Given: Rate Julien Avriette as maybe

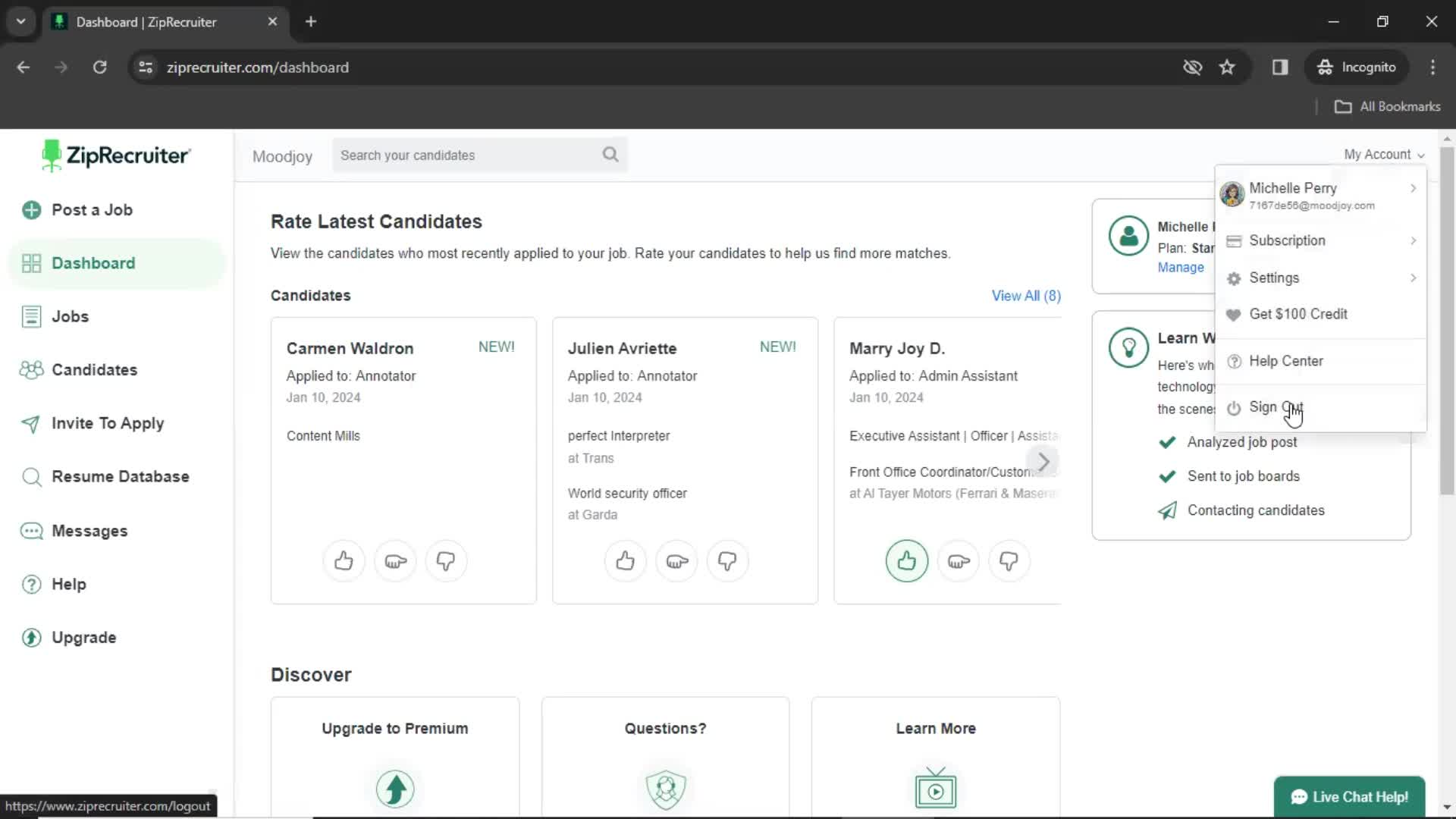Looking at the screenshot, I should pyautogui.click(x=676, y=561).
